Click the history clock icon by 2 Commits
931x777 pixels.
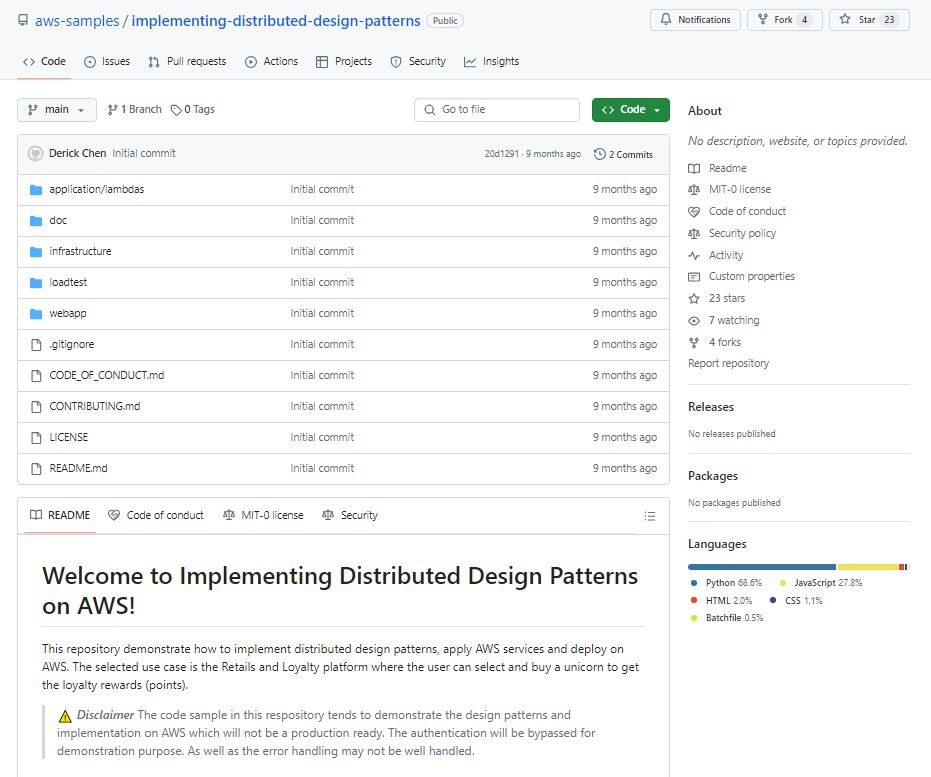pyautogui.click(x=600, y=154)
